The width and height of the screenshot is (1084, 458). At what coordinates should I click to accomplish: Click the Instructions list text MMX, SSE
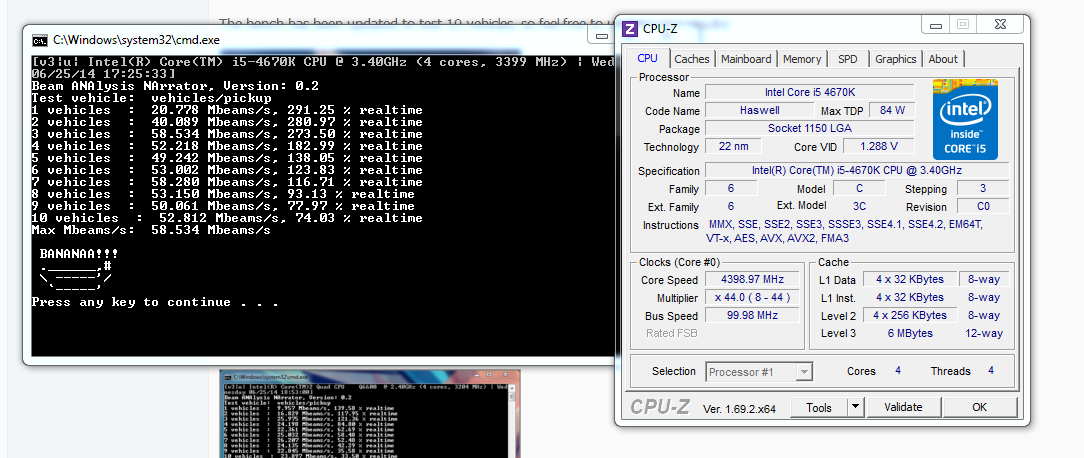(x=846, y=231)
